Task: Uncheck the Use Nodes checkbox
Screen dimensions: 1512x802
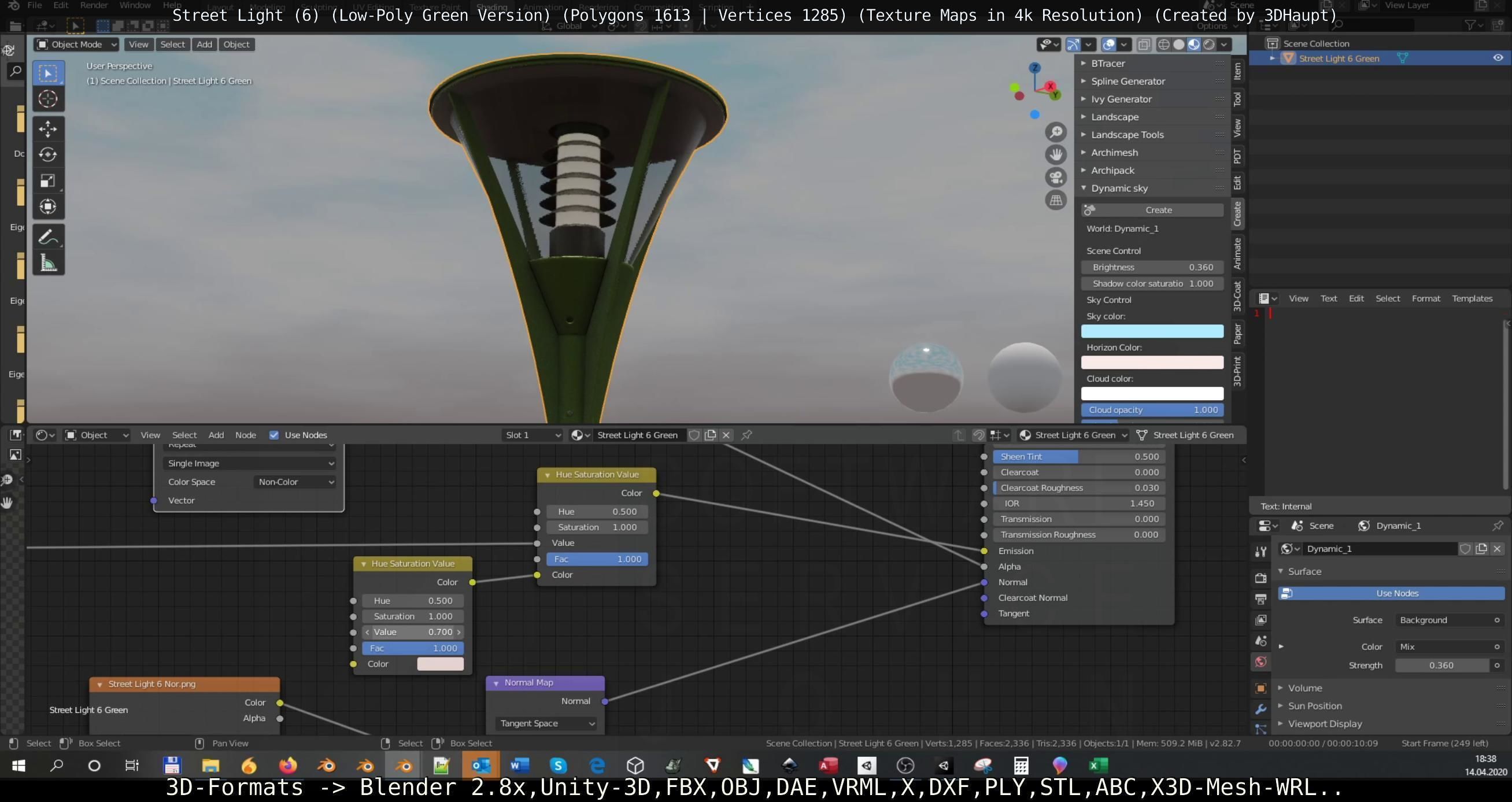Action: (273, 435)
